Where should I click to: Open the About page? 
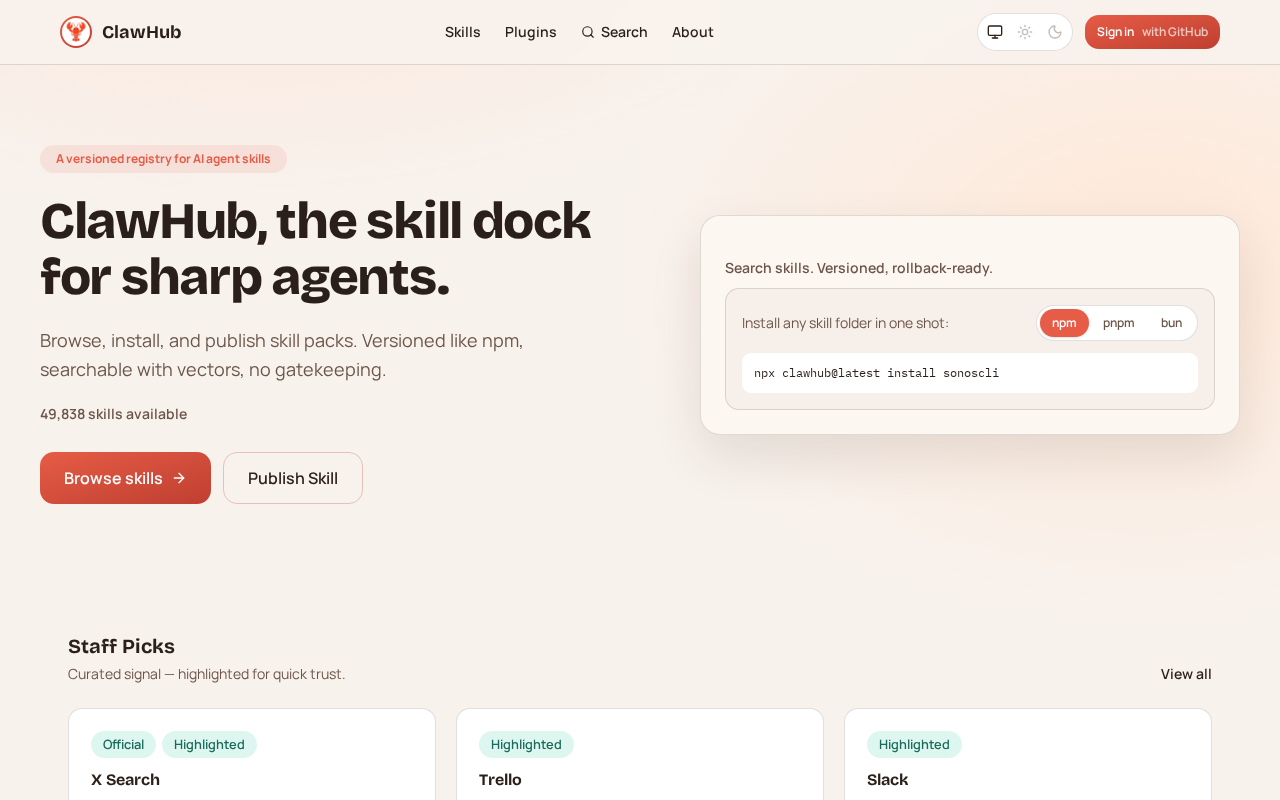[693, 31]
